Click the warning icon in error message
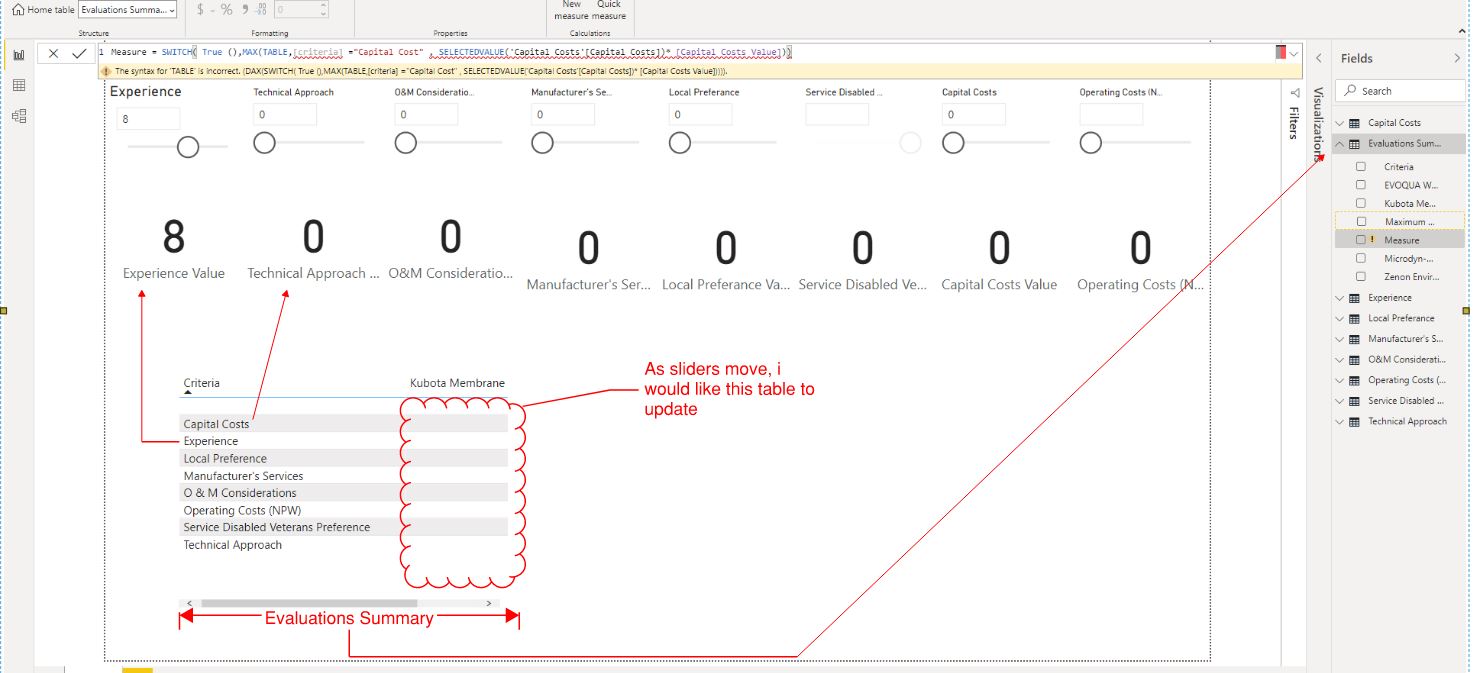1475x673 pixels. click(107, 72)
